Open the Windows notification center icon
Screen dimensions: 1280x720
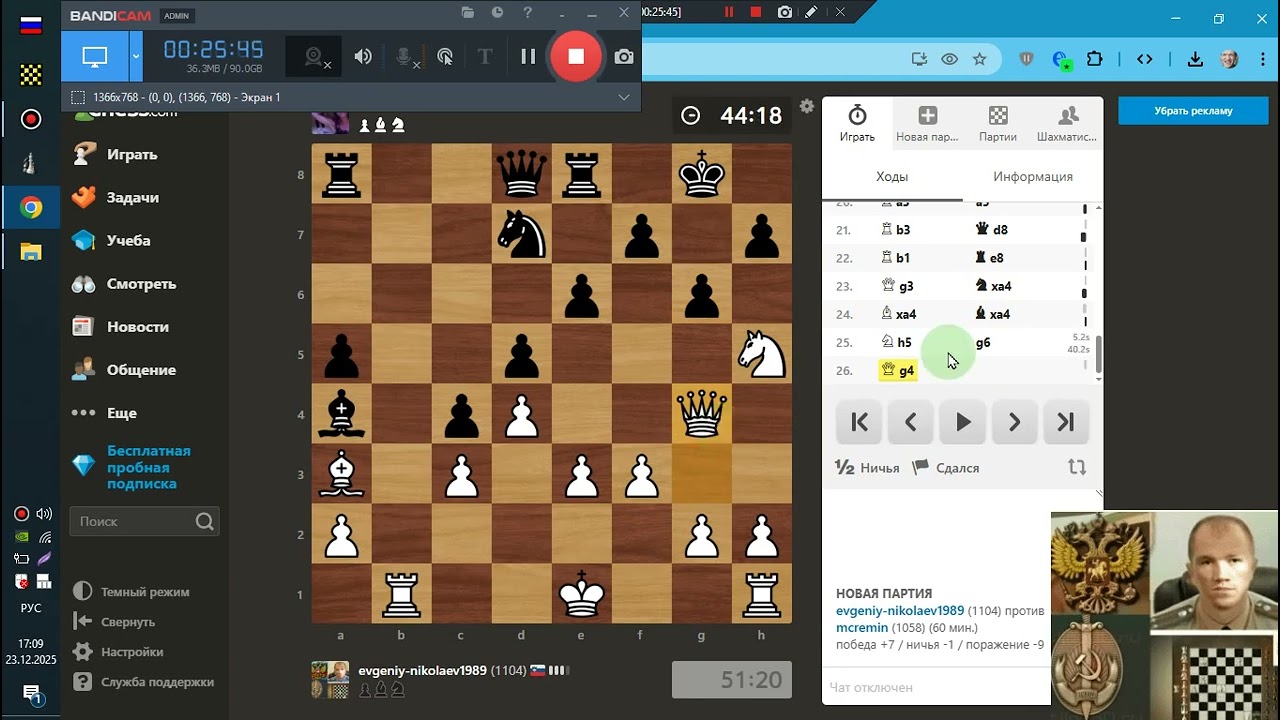click(31, 693)
